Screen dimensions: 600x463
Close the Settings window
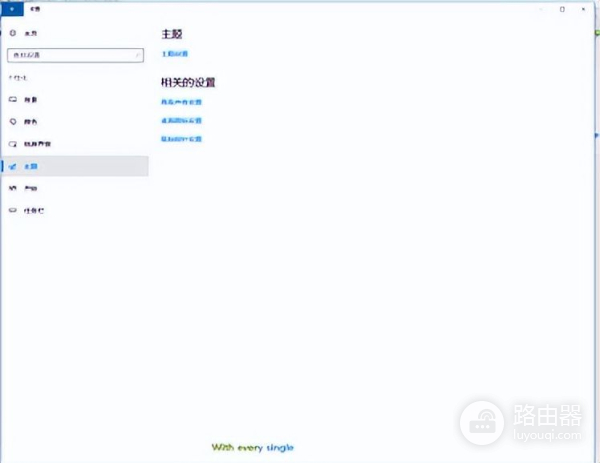[583, 9]
